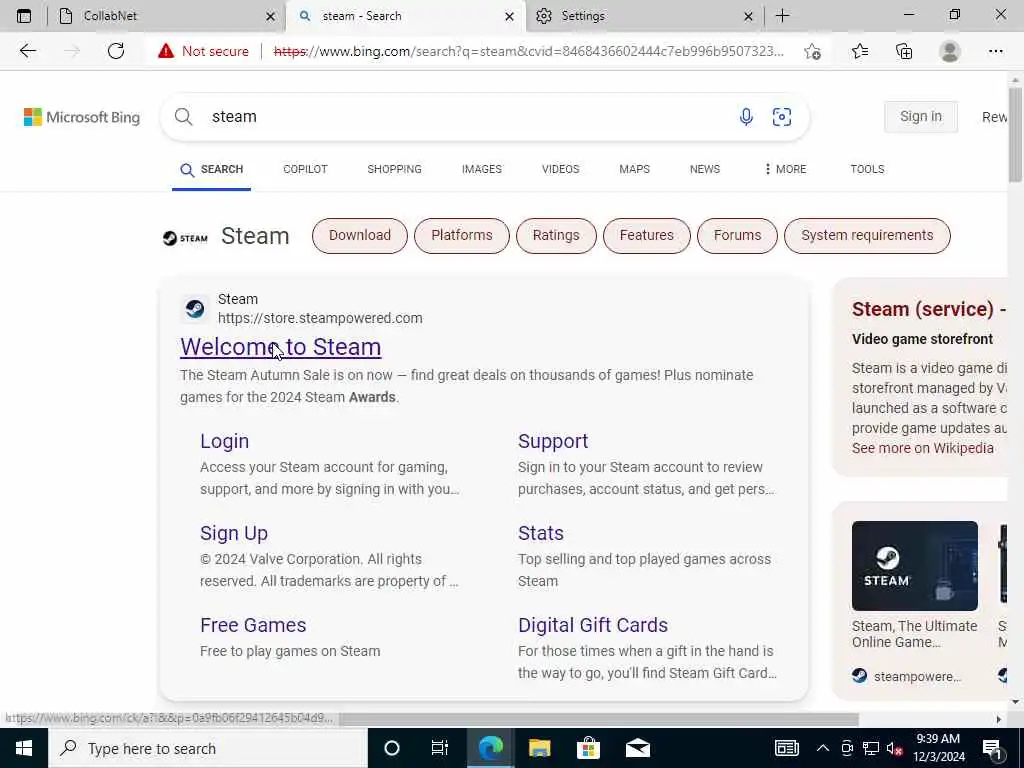This screenshot has width=1024, height=768.
Task: Select the MAPS search tab
Action: pos(634,169)
